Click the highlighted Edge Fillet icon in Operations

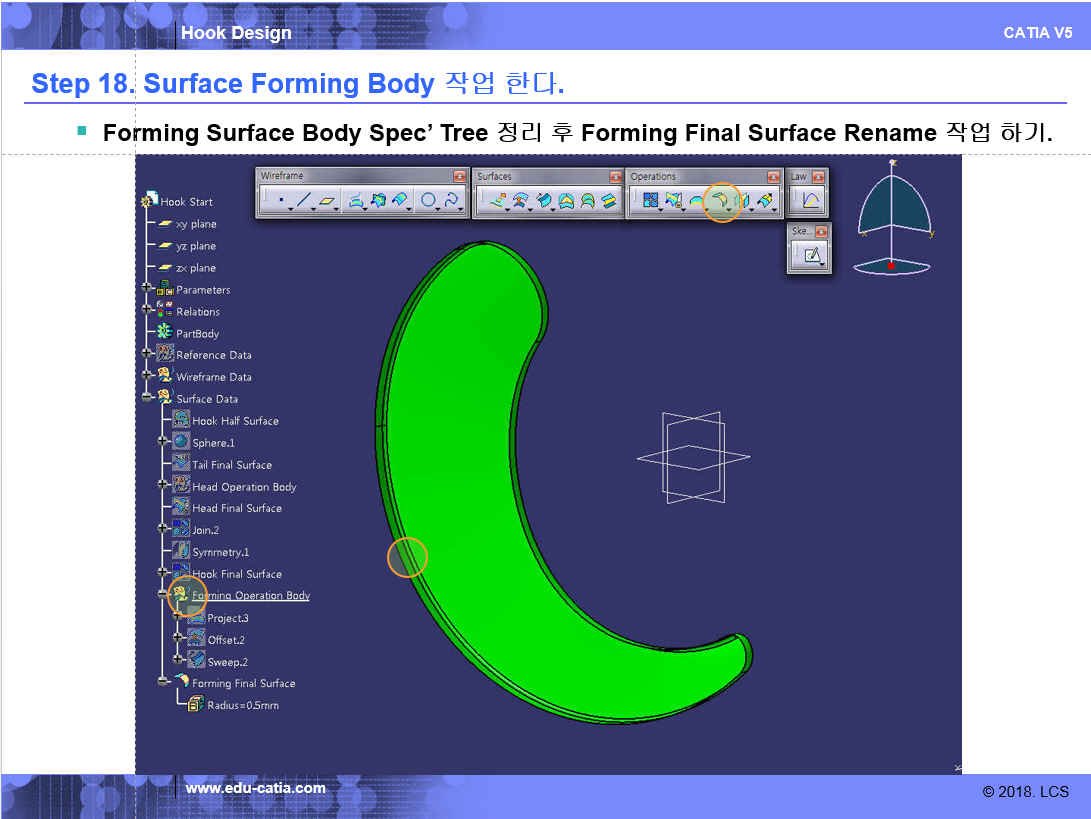click(719, 201)
